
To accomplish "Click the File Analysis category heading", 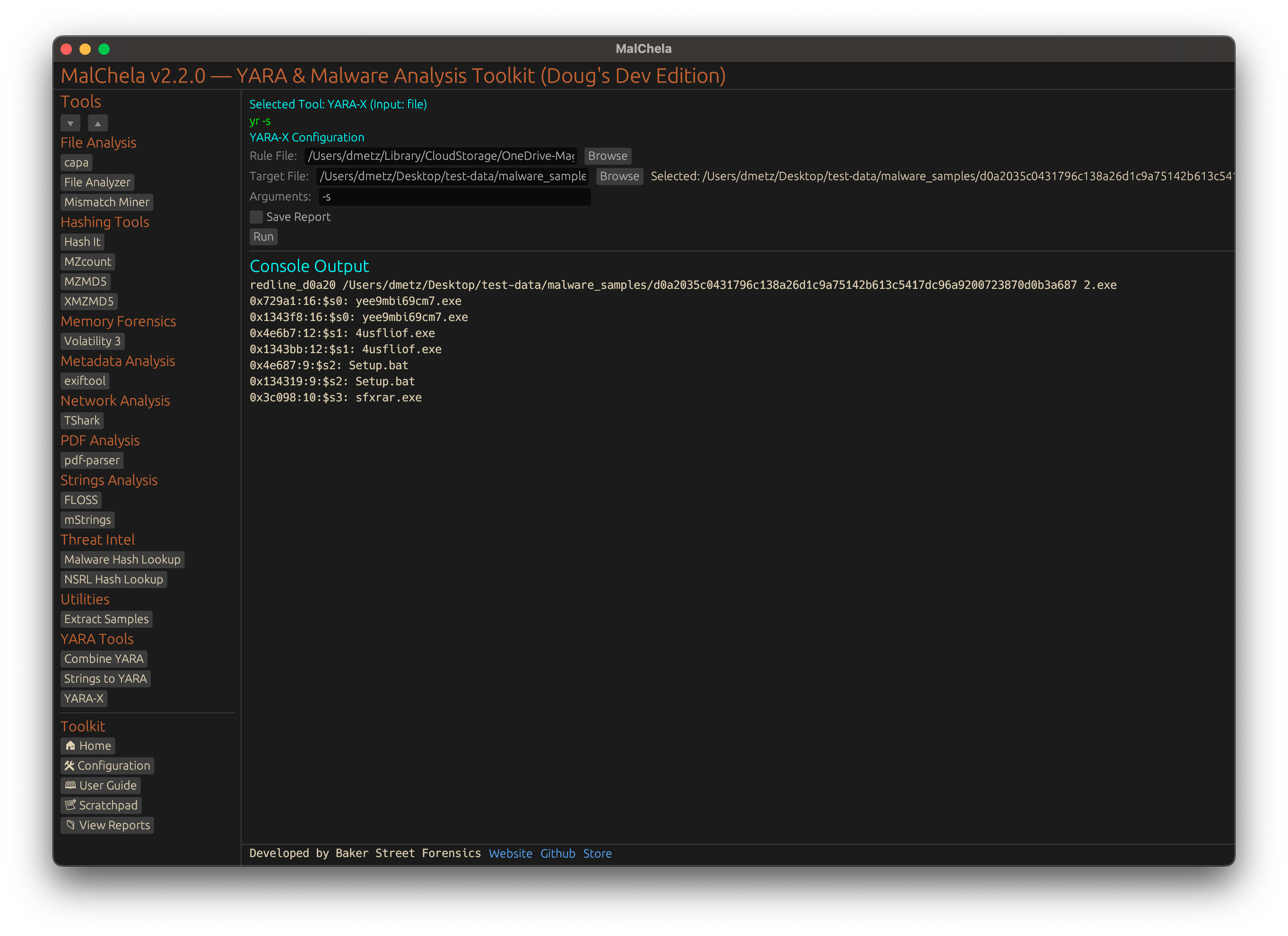I will [x=98, y=143].
